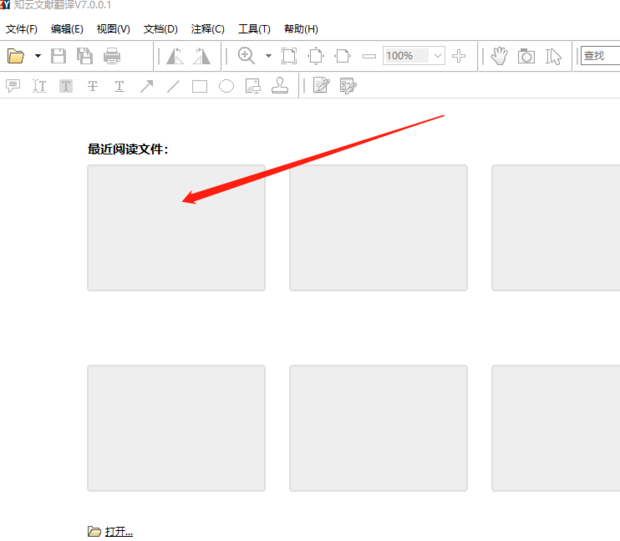Select the text selection cursor tool
Screen dimensions: 620x541
553,56
